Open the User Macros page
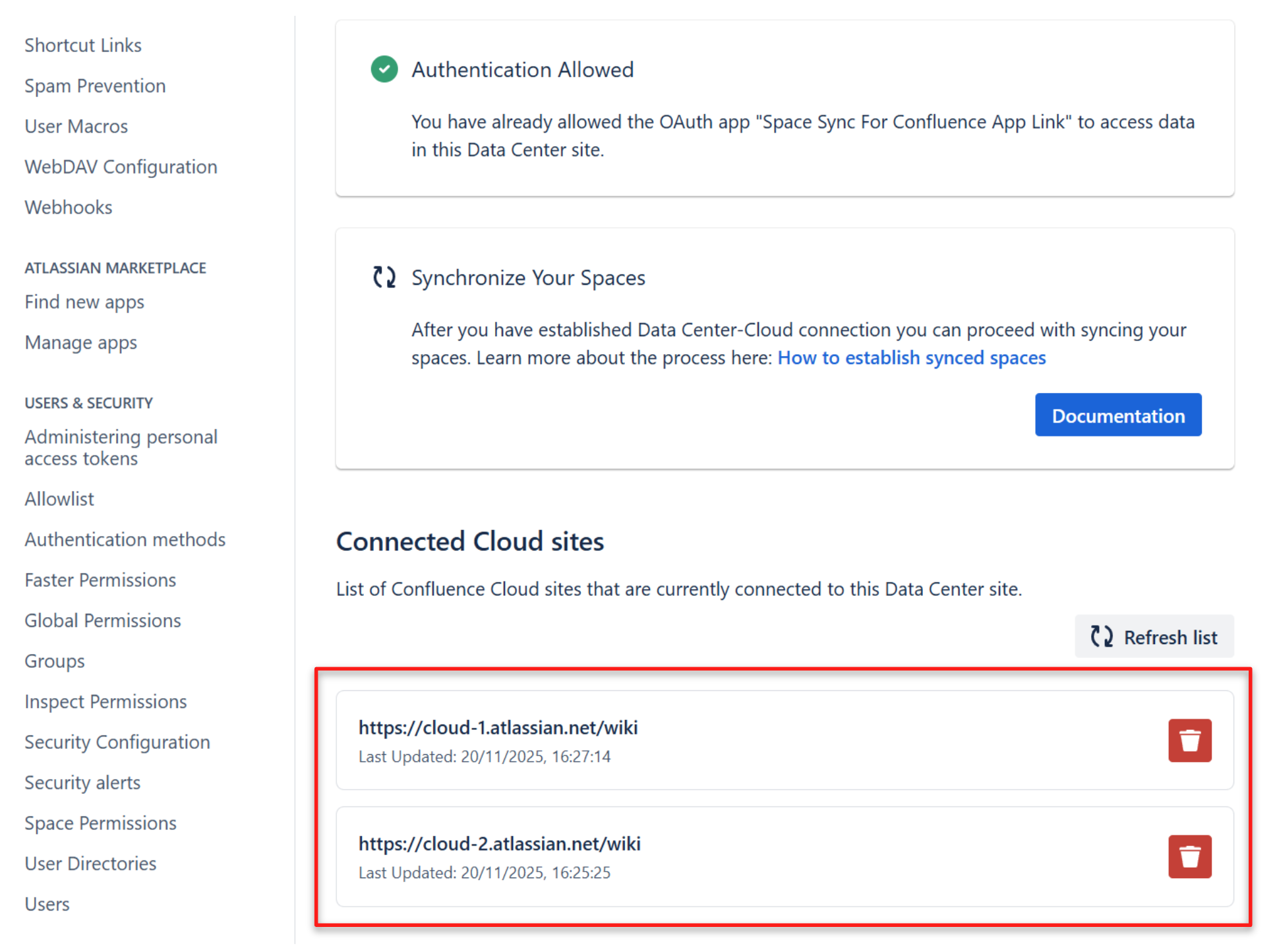The height and width of the screenshot is (952, 1277). 76,126
